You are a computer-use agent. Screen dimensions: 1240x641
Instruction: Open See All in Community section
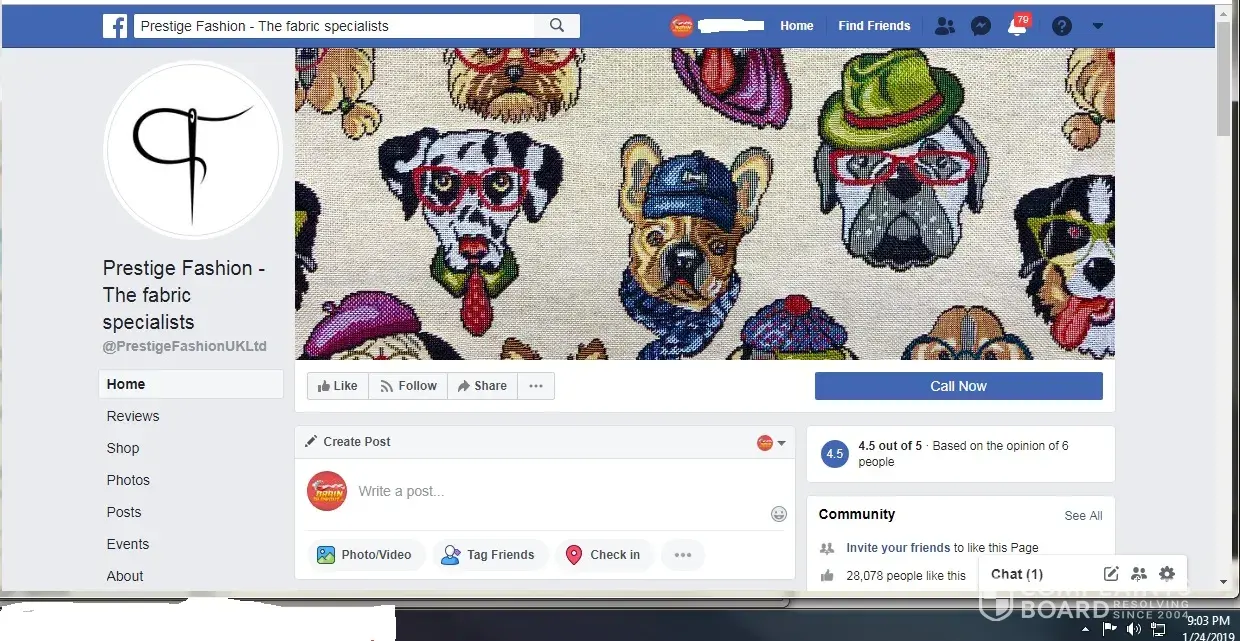(x=1083, y=516)
